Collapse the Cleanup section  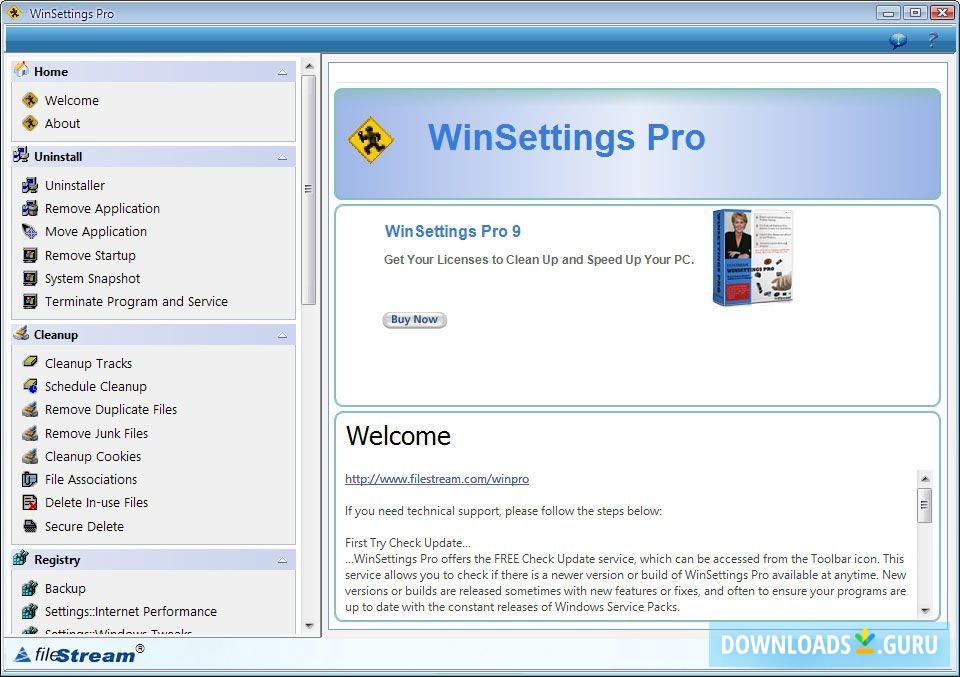282,335
